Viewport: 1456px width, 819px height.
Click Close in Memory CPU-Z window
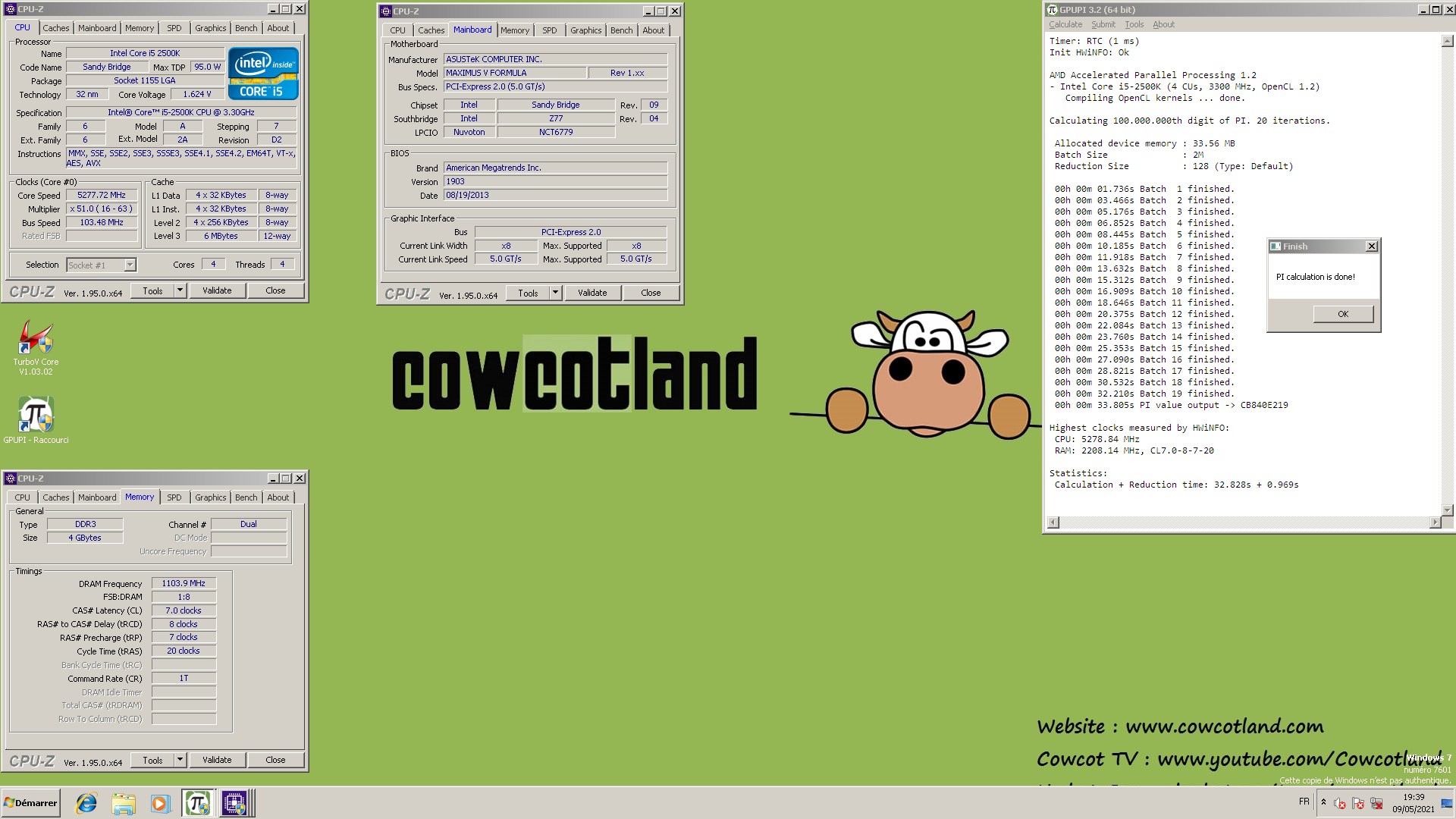pos(275,760)
